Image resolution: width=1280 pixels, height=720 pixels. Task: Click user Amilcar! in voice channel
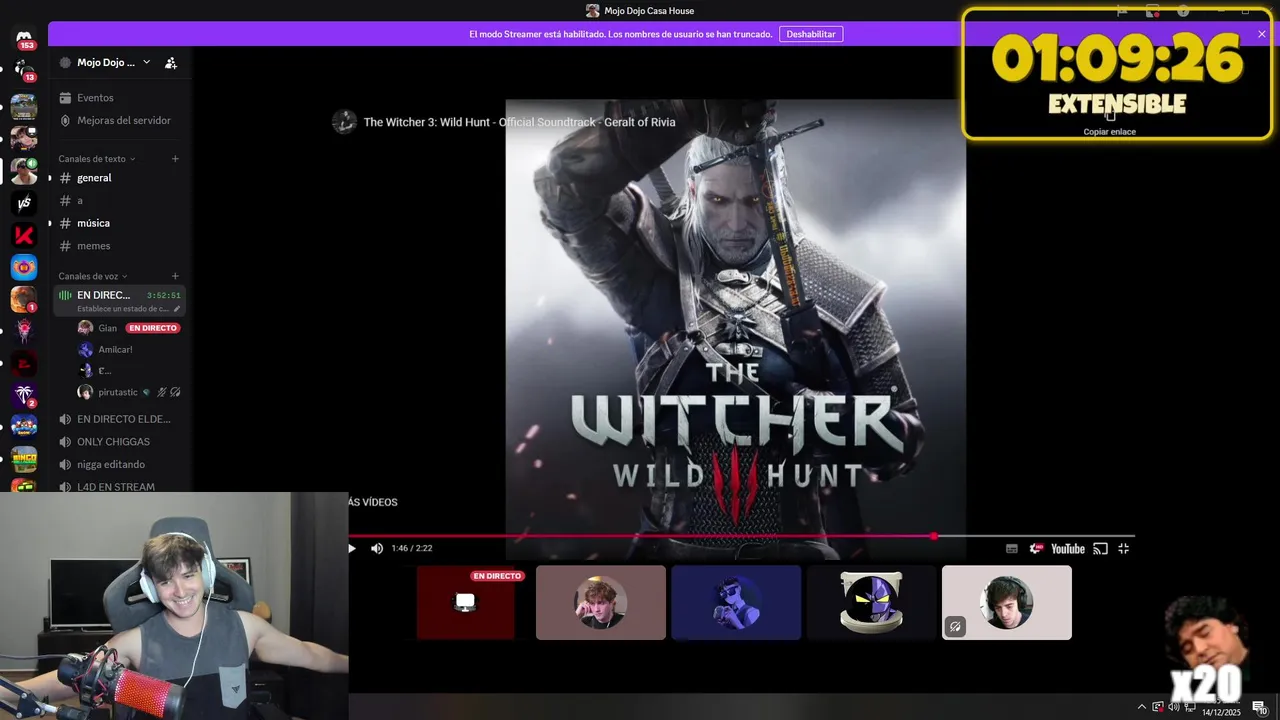click(115, 350)
